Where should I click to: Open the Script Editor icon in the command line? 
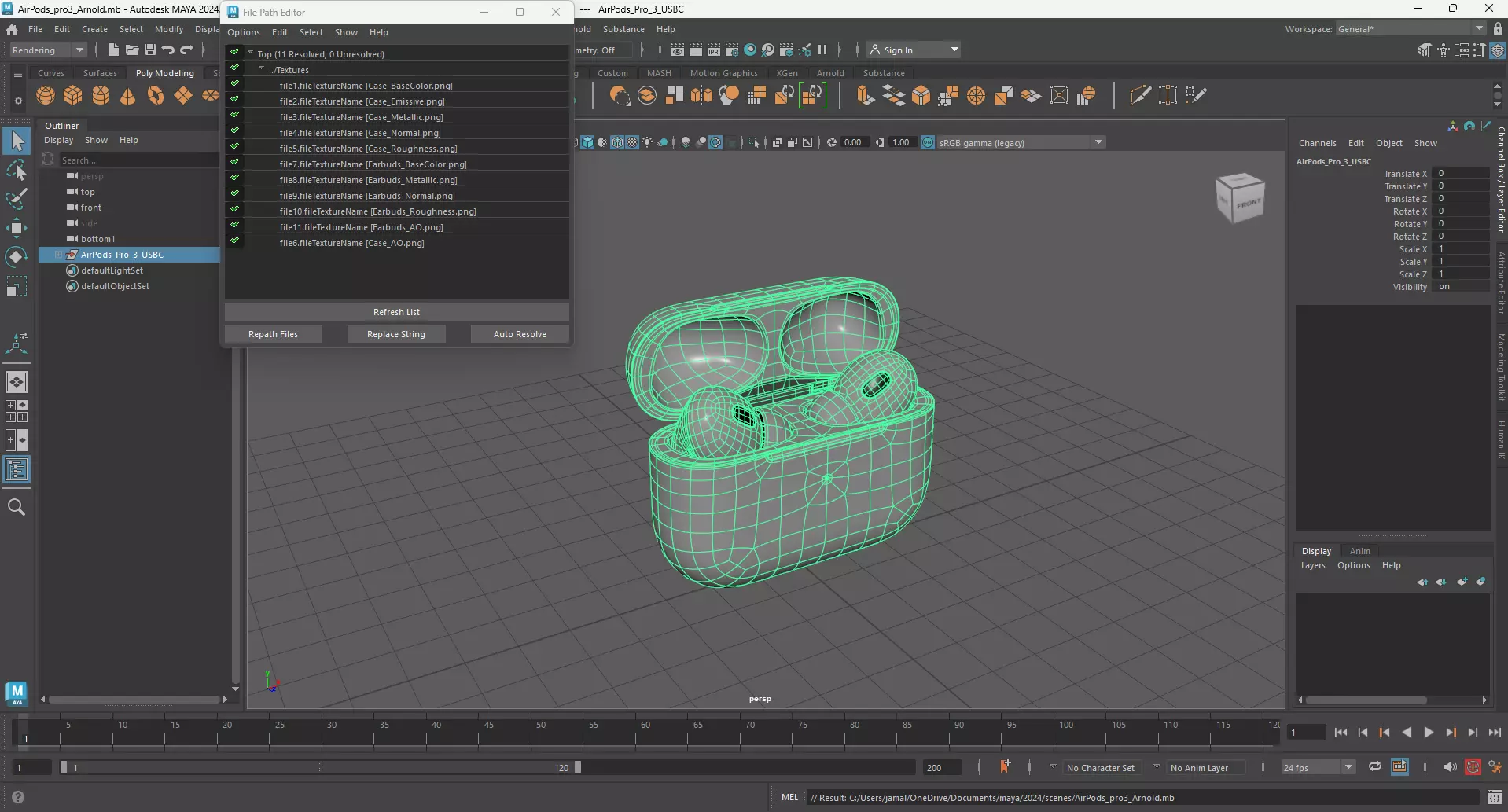(x=1494, y=797)
